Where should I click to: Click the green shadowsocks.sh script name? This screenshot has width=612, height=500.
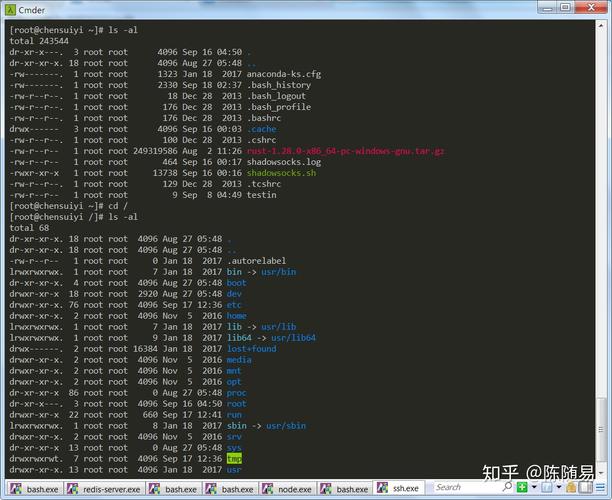click(281, 173)
